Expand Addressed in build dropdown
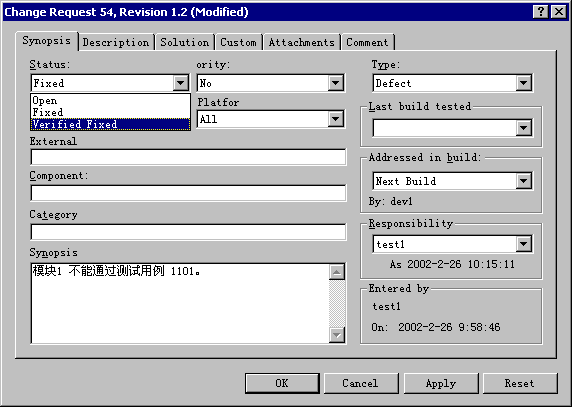This screenshot has height=407, width=572. click(523, 181)
